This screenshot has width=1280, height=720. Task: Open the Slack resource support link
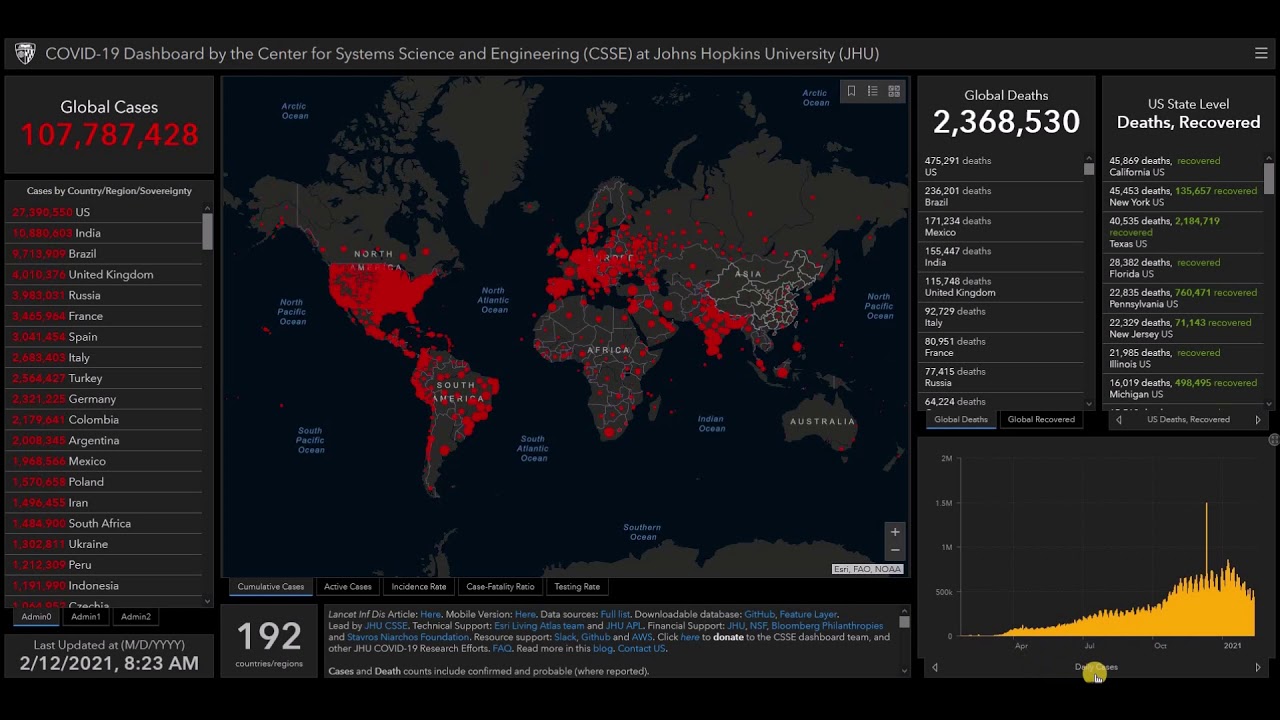pos(566,637)
